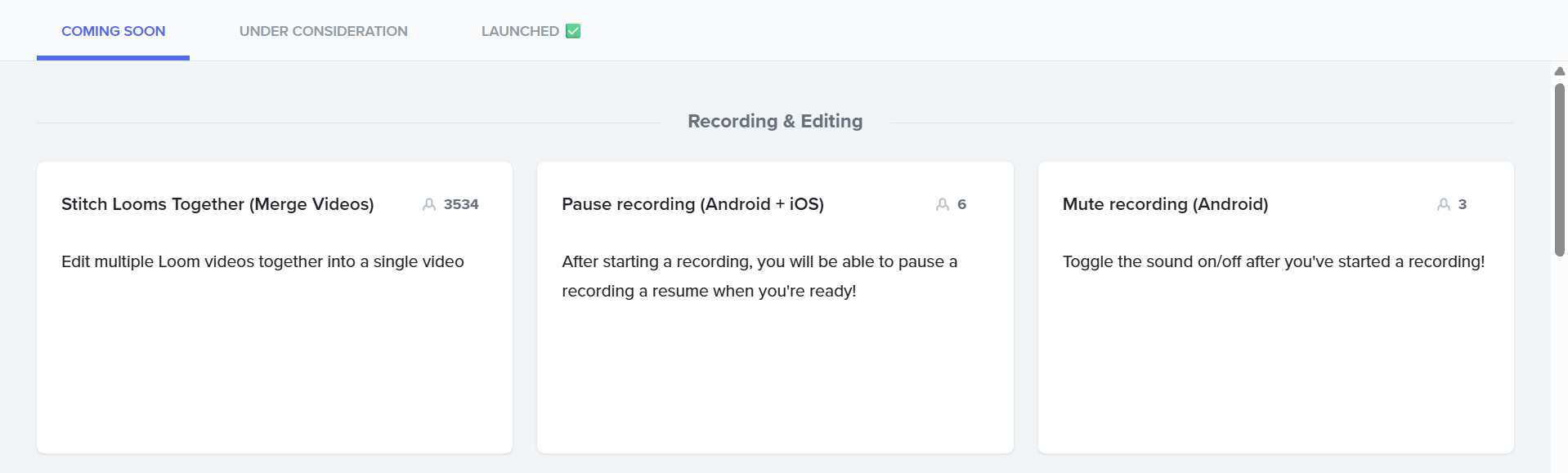
Task: Open the Pause recording (Android + iOS) title
Action: (692, 204)
